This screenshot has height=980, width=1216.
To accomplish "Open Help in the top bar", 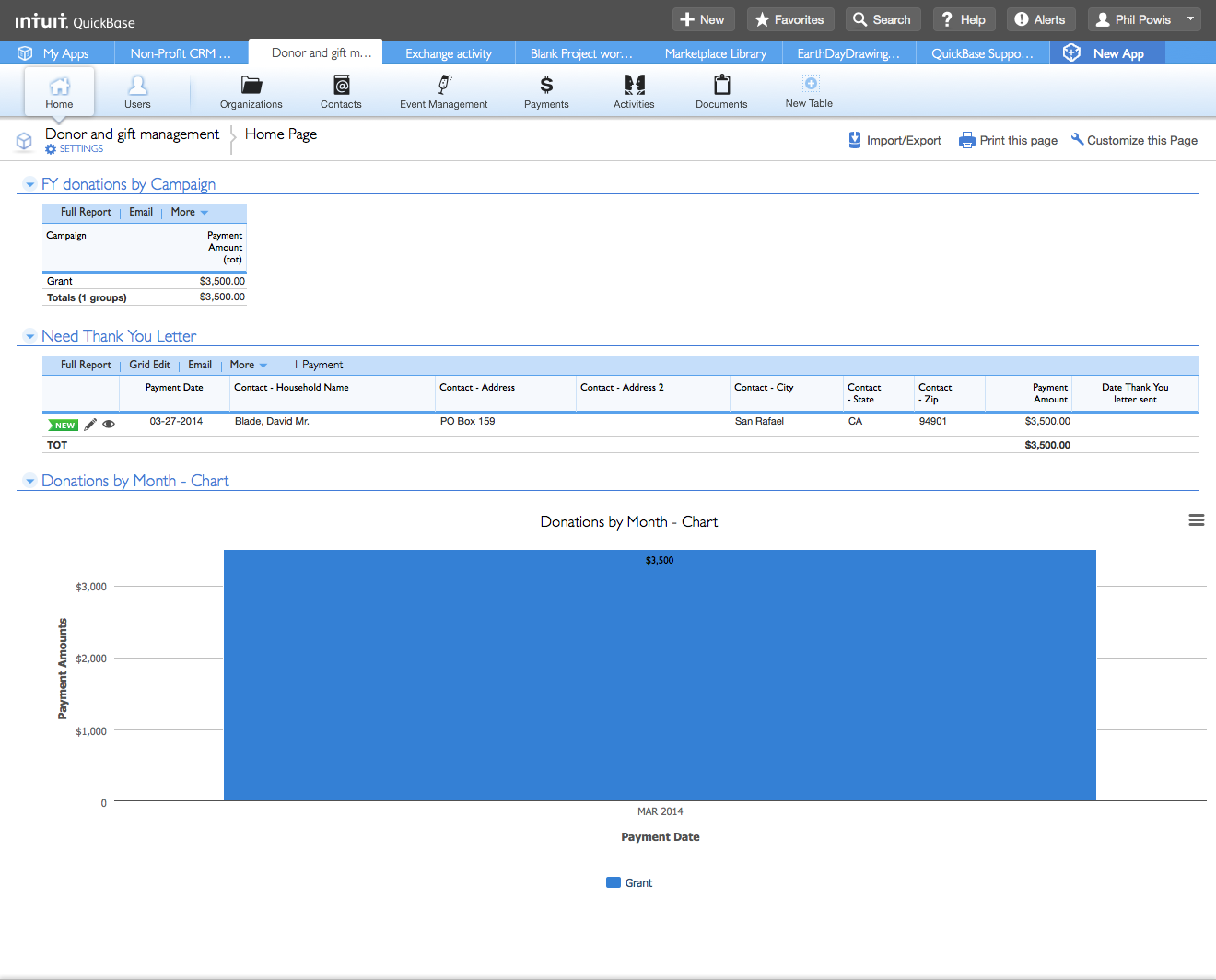I will pos(964,19).
